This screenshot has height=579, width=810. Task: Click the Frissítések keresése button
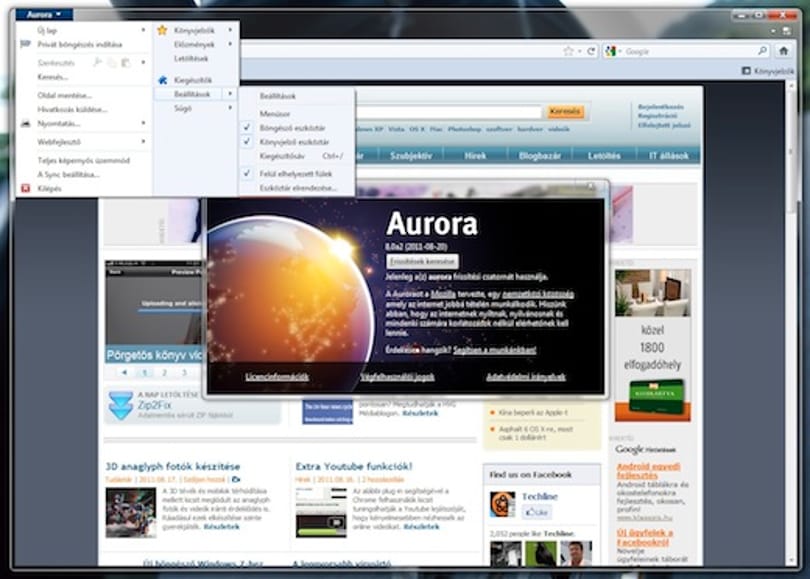(x=422, y=261)
